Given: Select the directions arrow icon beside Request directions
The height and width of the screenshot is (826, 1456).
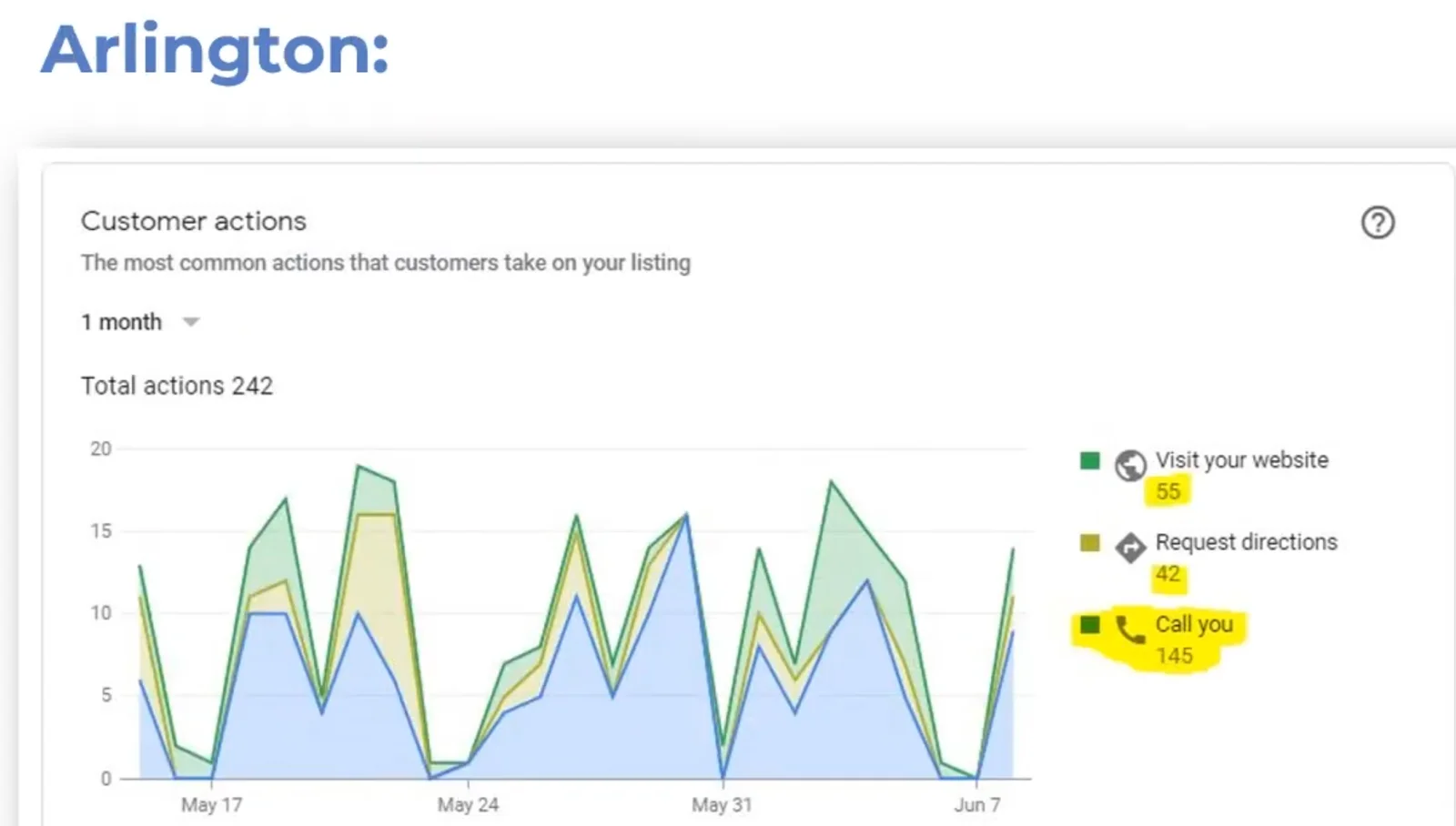Looking at the screenshot, I should pos(1129,547).
